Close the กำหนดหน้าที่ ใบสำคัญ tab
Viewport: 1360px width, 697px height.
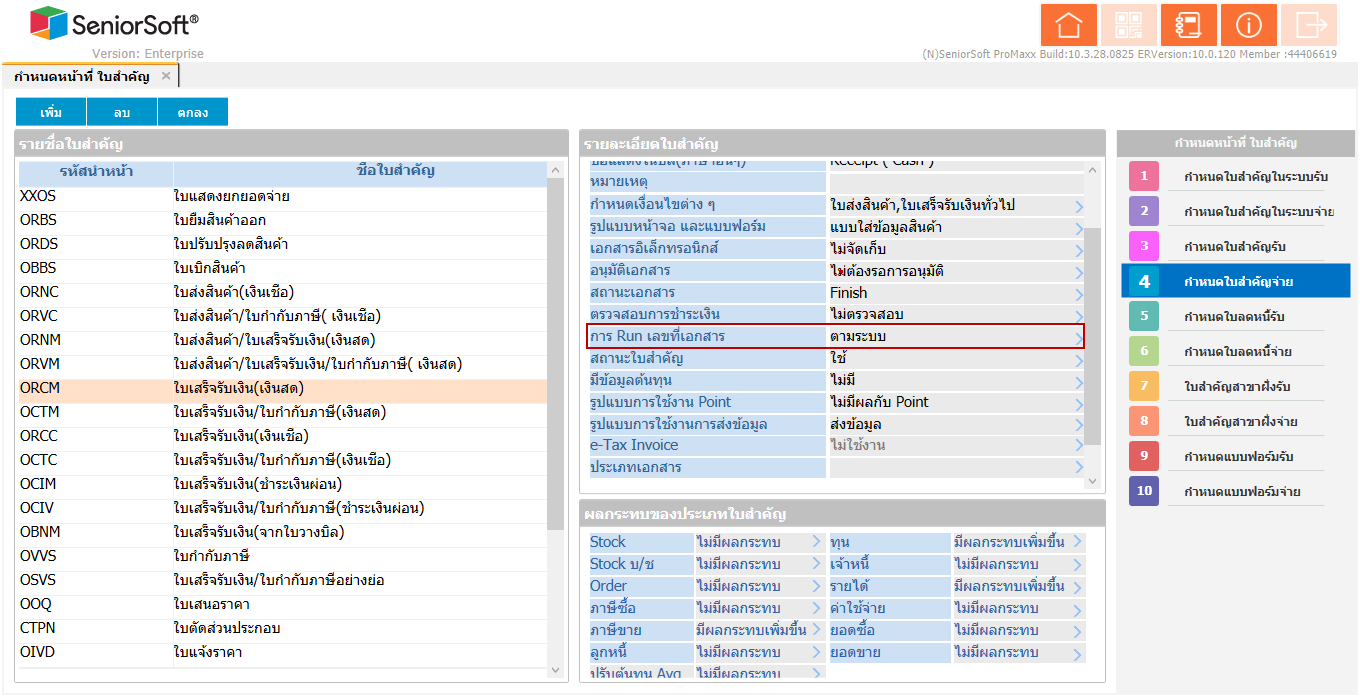pyautogui.click(x=166, y=76)
